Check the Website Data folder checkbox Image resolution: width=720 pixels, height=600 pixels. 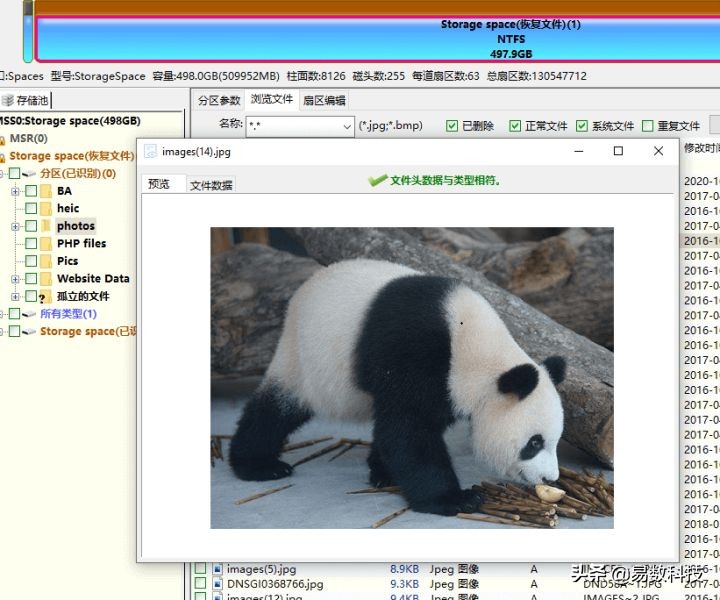point(31,278)
